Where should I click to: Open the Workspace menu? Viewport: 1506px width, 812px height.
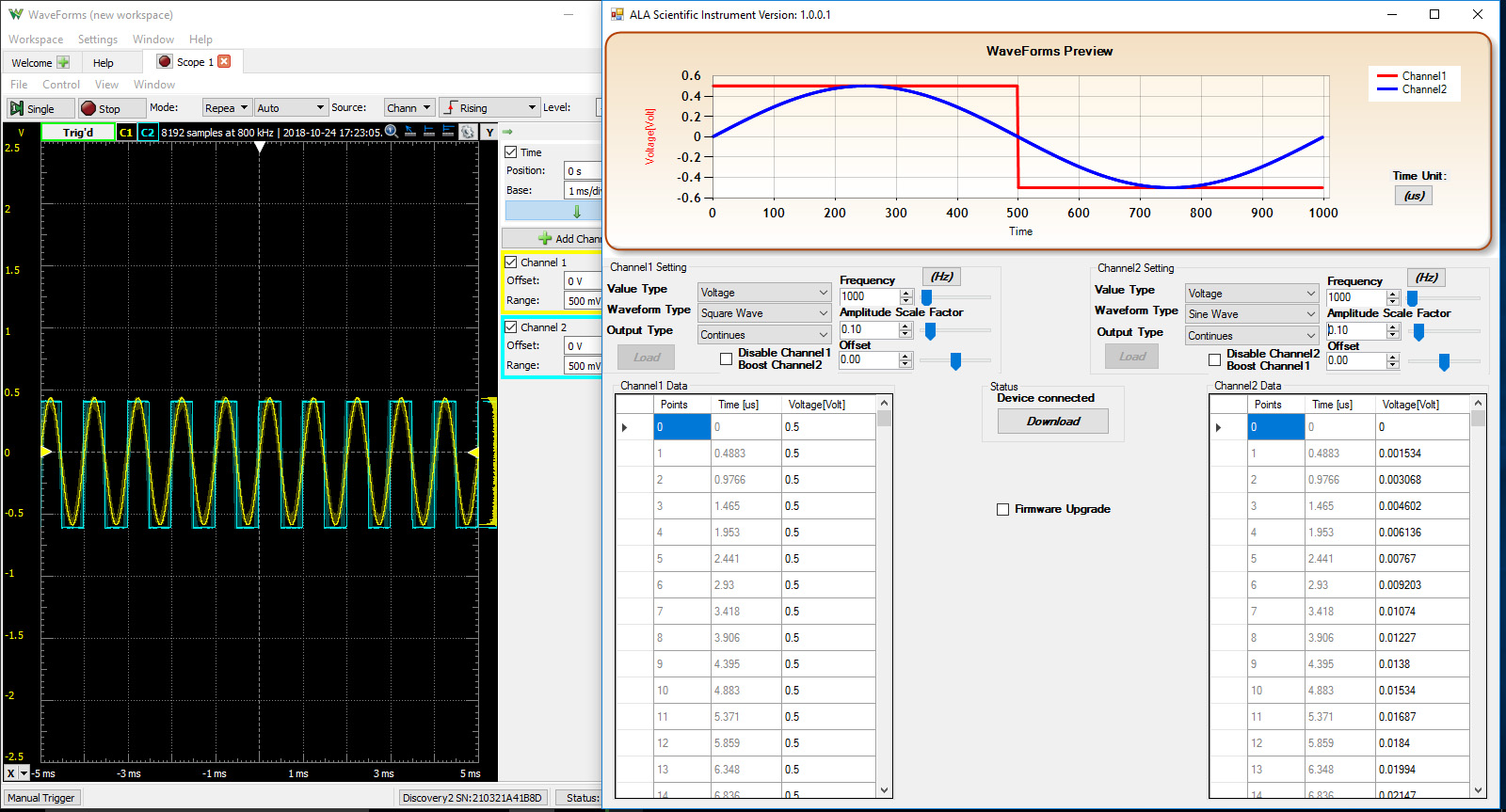36,40
